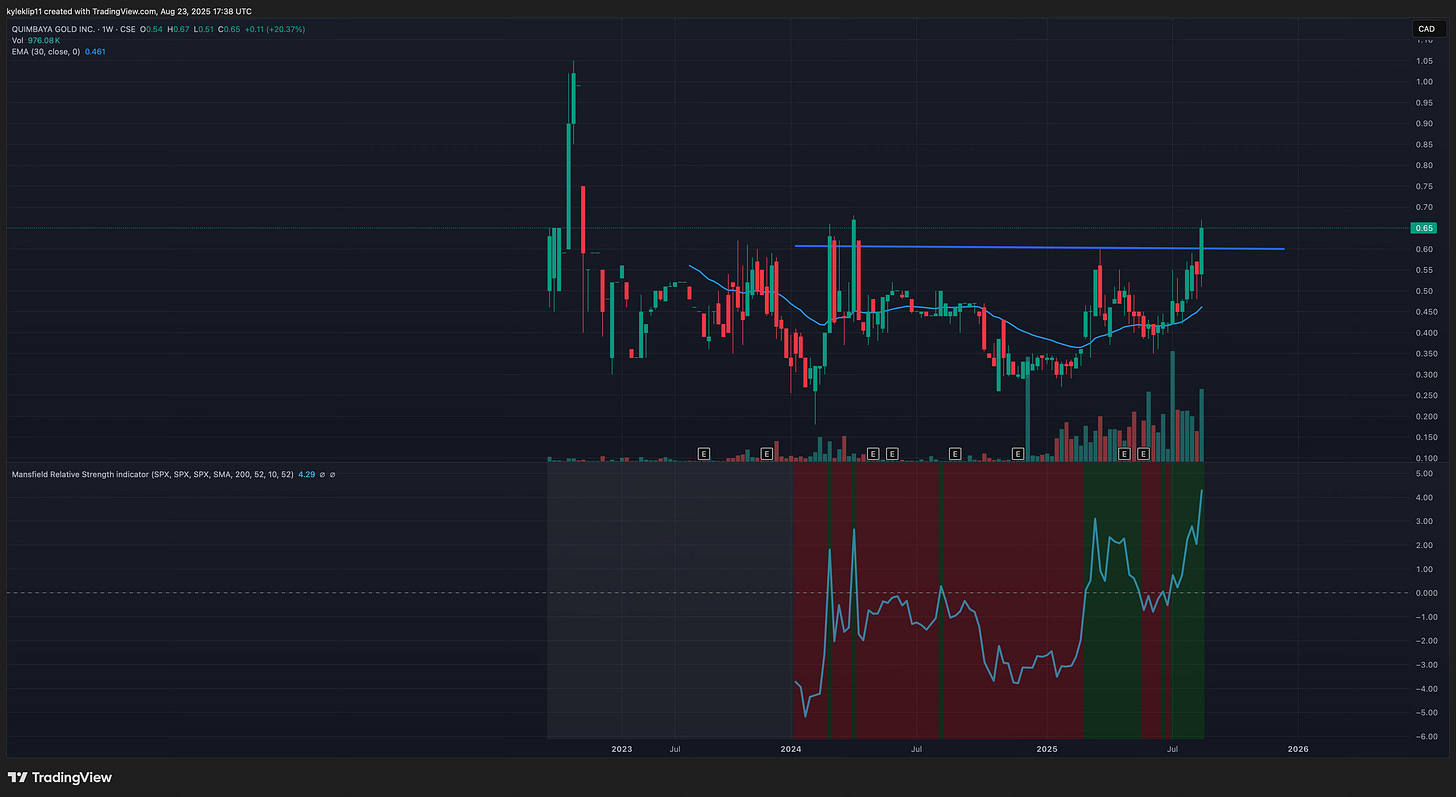Click the L0.51 low value in legend
The height and width of the screenshot is (797, 1456).
pos(205,29)
